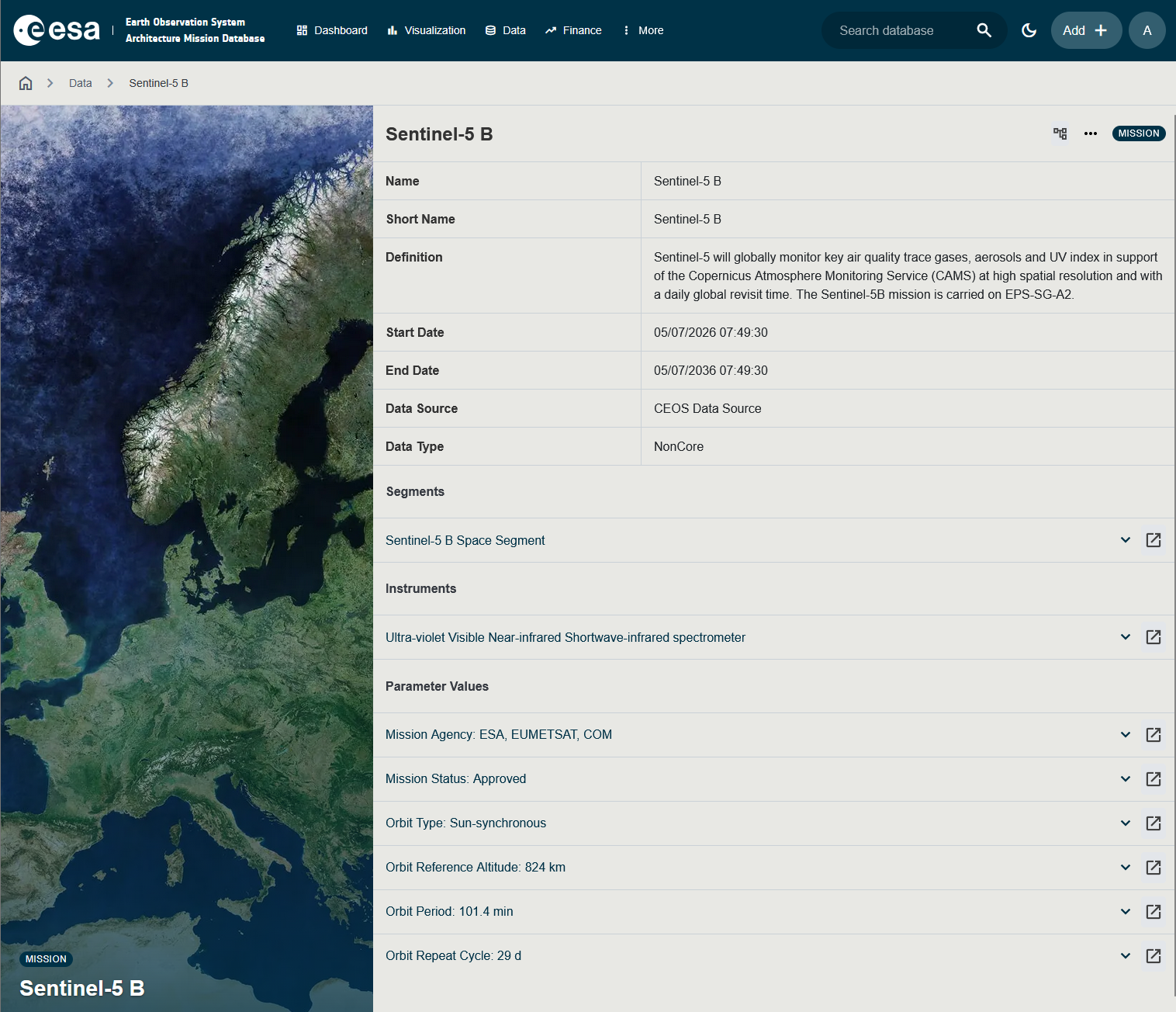The image size is (1176, 1012).
Task: Open the Dashboard menu item
Action: tap(332, 30)
